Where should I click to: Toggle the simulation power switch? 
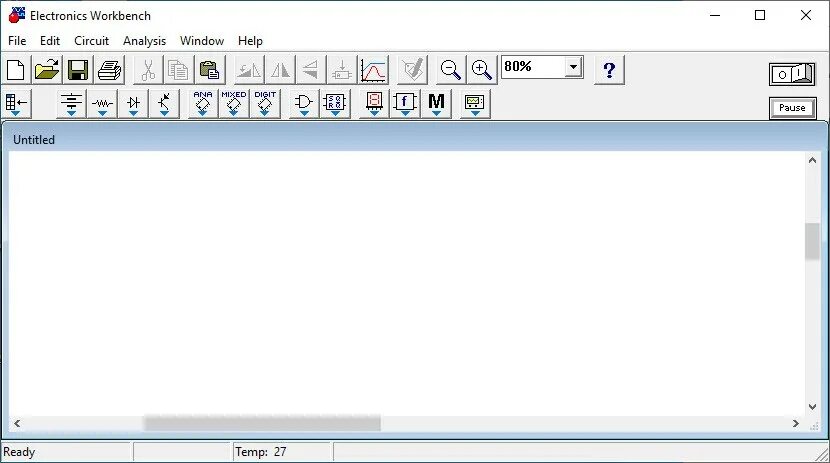pyautogui.click(x=792, y=74)
